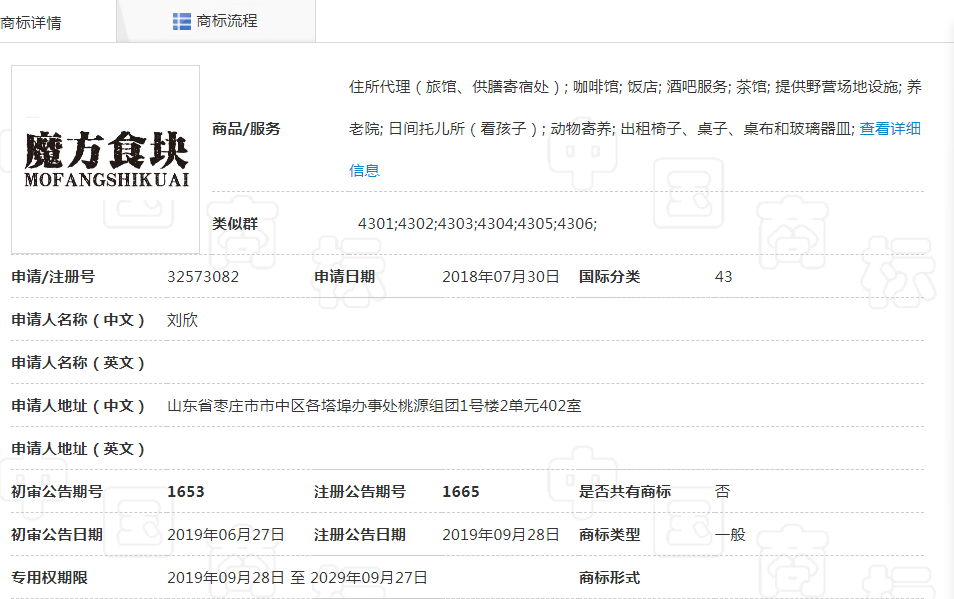The width and height of the screenshot is (954, 599).
Task: Click the international class value 43
Action: coord(723,277)
